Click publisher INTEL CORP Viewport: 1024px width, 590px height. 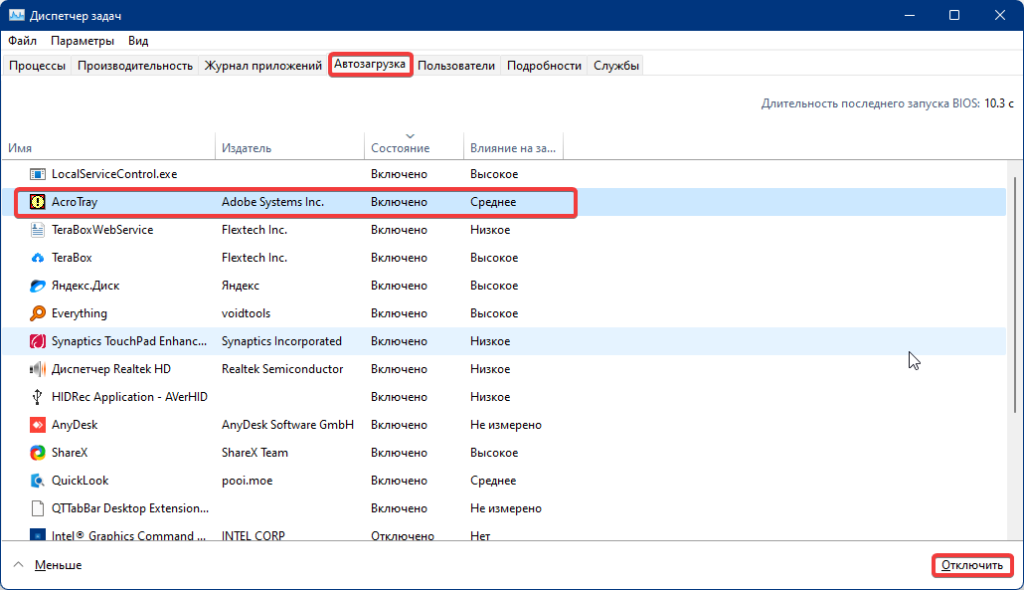pyautogui.click(x=253, y=535)
